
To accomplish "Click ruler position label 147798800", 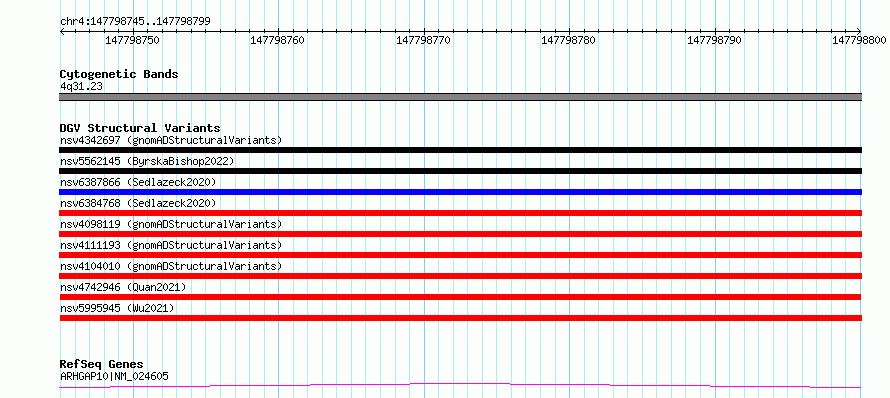I will (x=859, y=40).
